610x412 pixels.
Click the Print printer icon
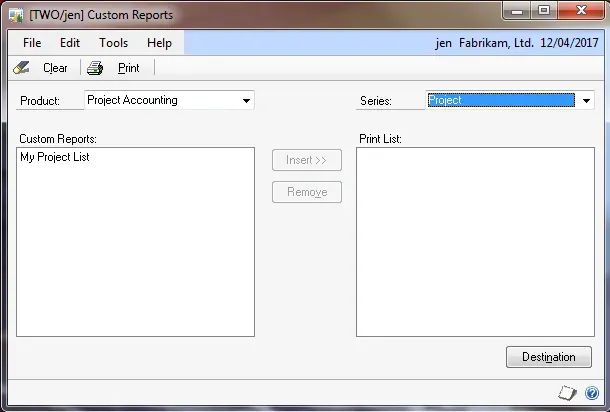coord(95,68)
